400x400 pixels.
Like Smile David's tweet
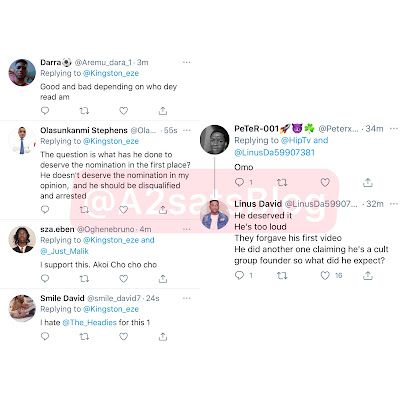tap(124, 337)
